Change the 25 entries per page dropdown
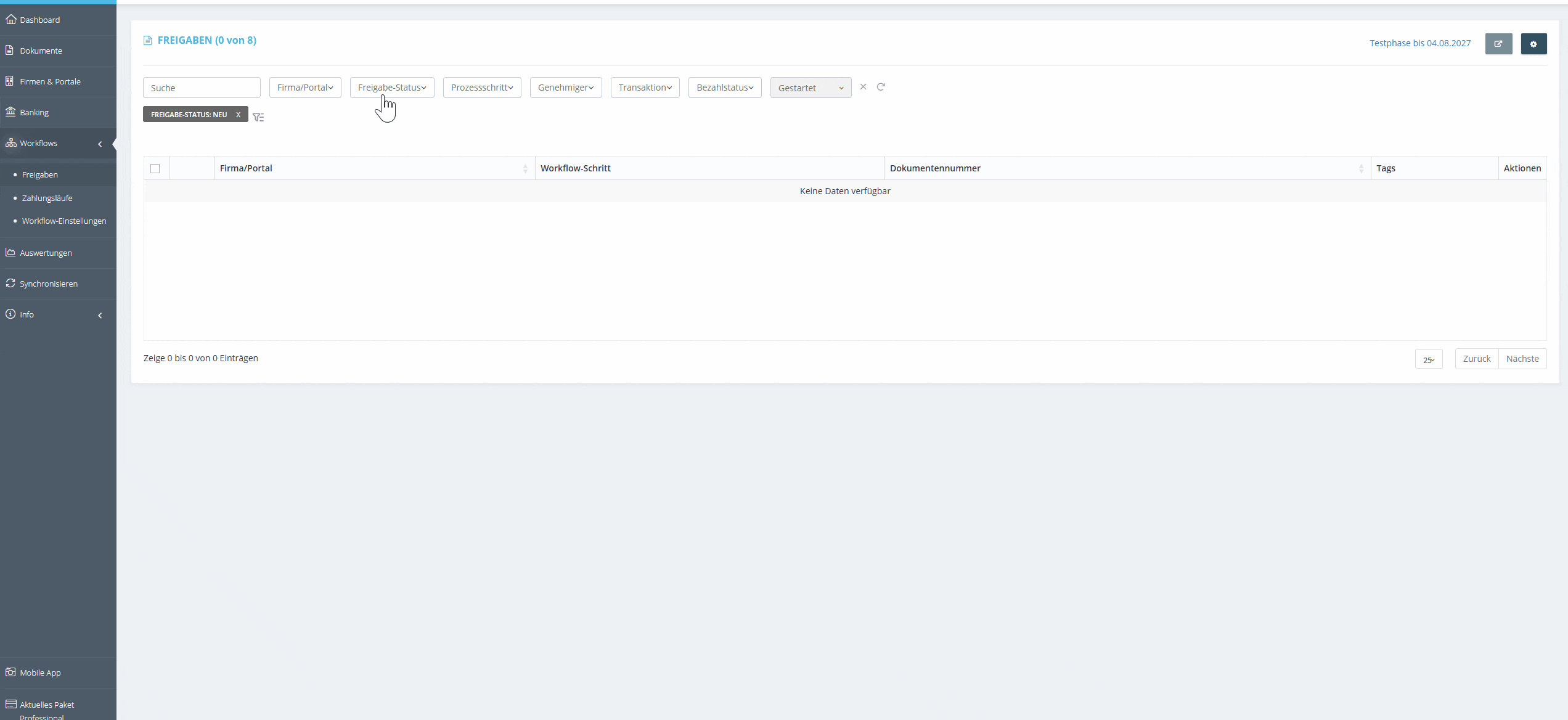Viewport: 1568px width, 720px height. 1429,359
